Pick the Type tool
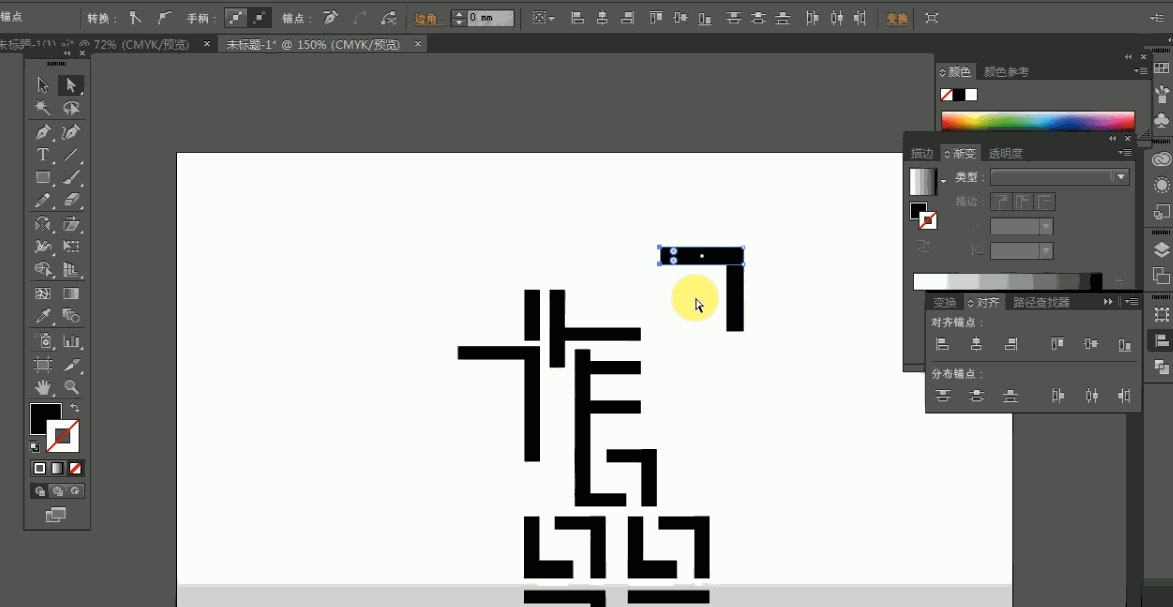 (x=43, y=155)
